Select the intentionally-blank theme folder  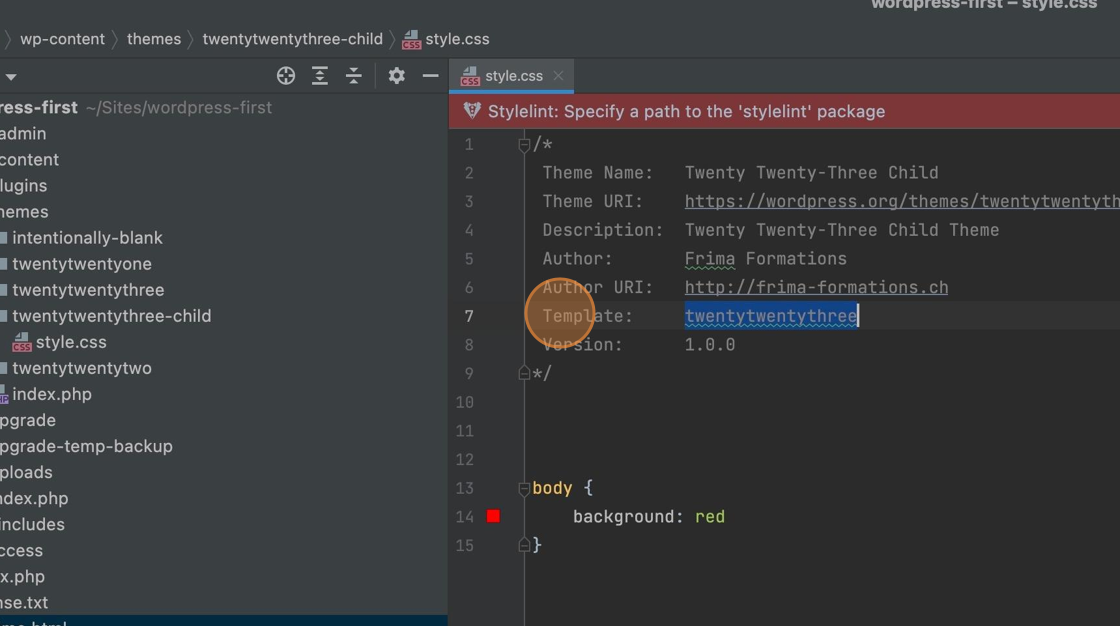87,238
